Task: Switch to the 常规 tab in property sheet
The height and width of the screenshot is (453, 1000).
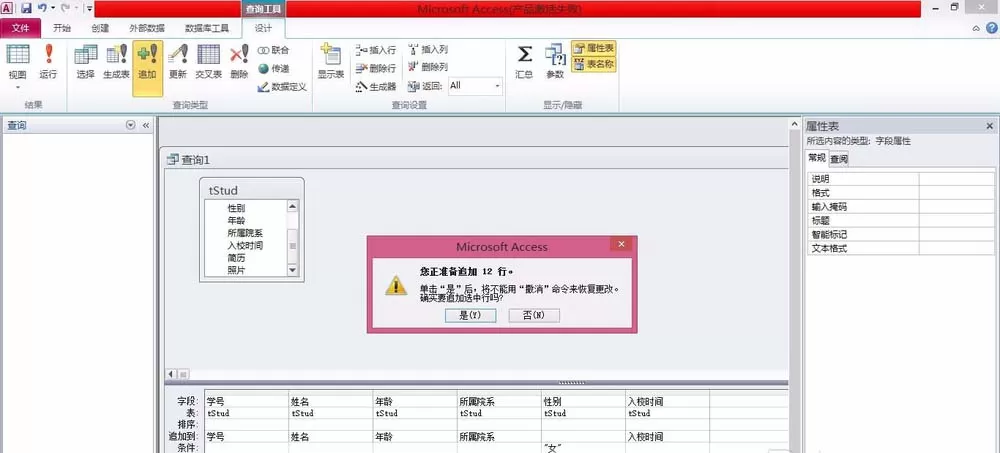Action: pos(817,158)
